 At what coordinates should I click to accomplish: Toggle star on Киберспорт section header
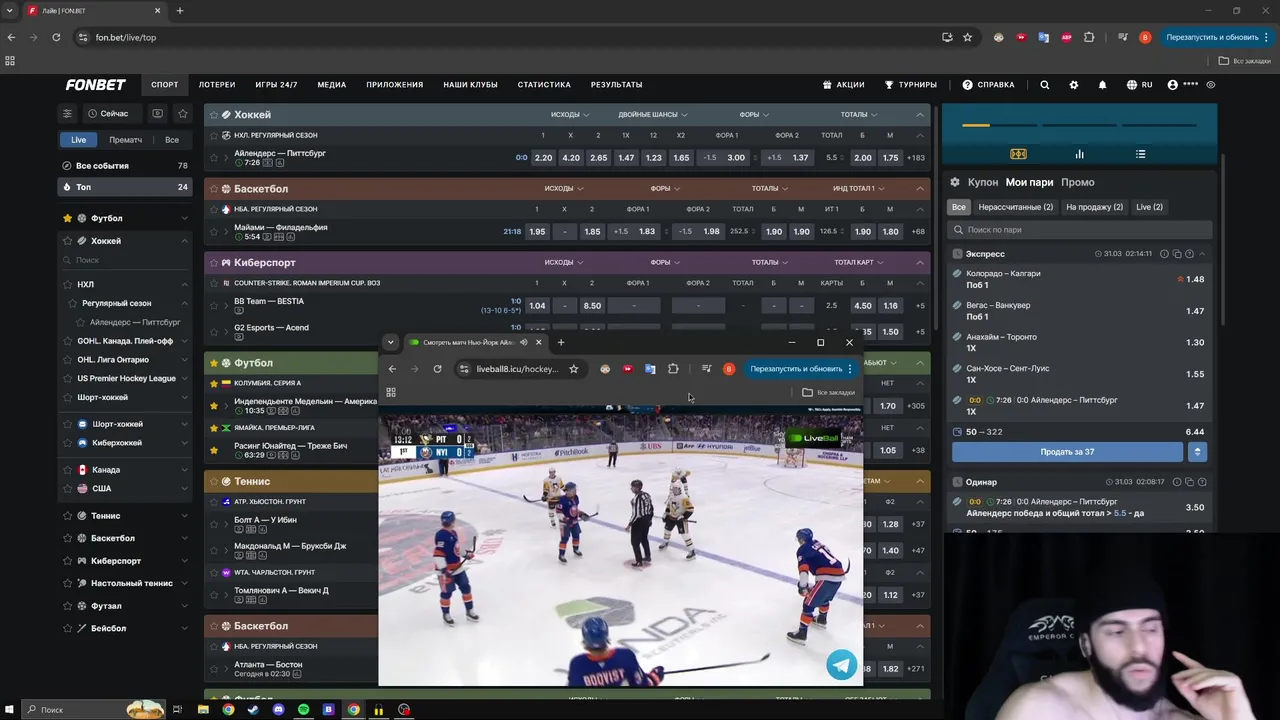(x=213, y=263)
